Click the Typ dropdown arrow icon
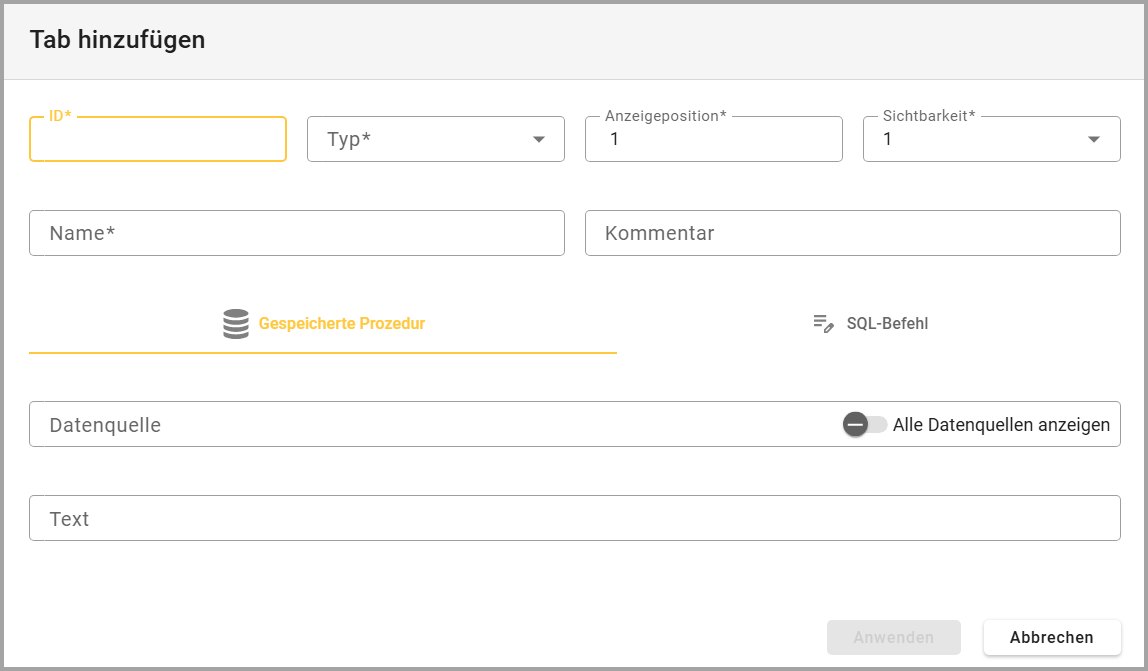The width and height of the screenshot is (1148, 671). pyautogui.click(x=539, y=140)
